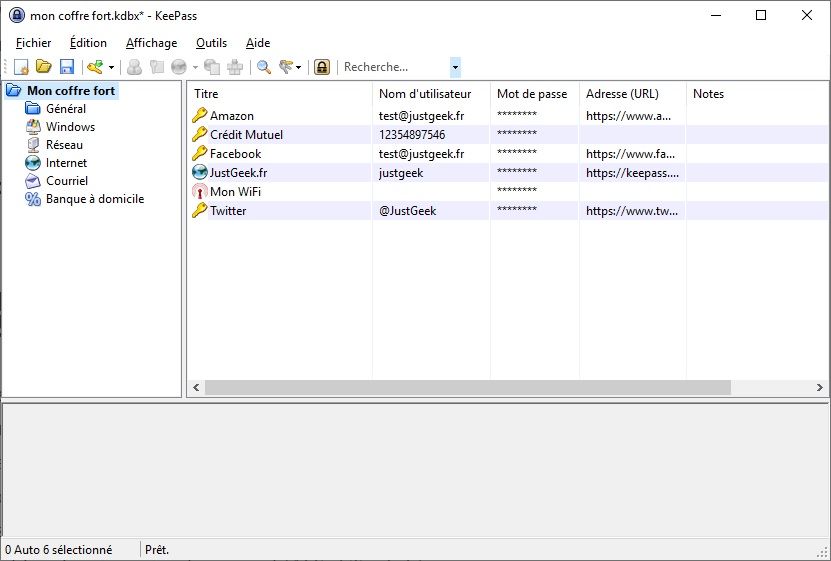Click the Show Entries toolbar icon
Screen dimensions: 831x561
click(286, 67)
